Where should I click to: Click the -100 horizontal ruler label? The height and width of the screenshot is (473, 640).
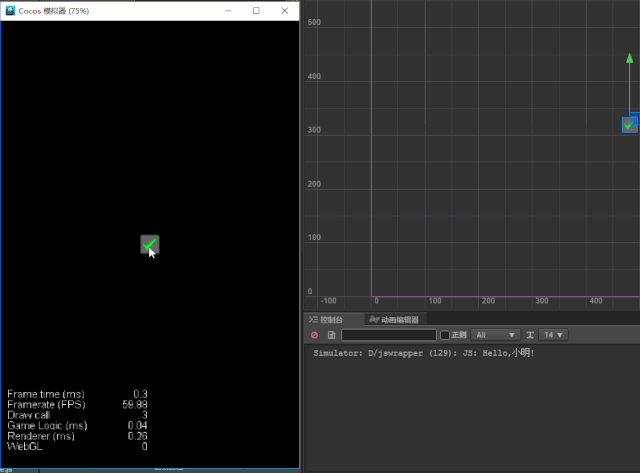[x=329, y=301]
